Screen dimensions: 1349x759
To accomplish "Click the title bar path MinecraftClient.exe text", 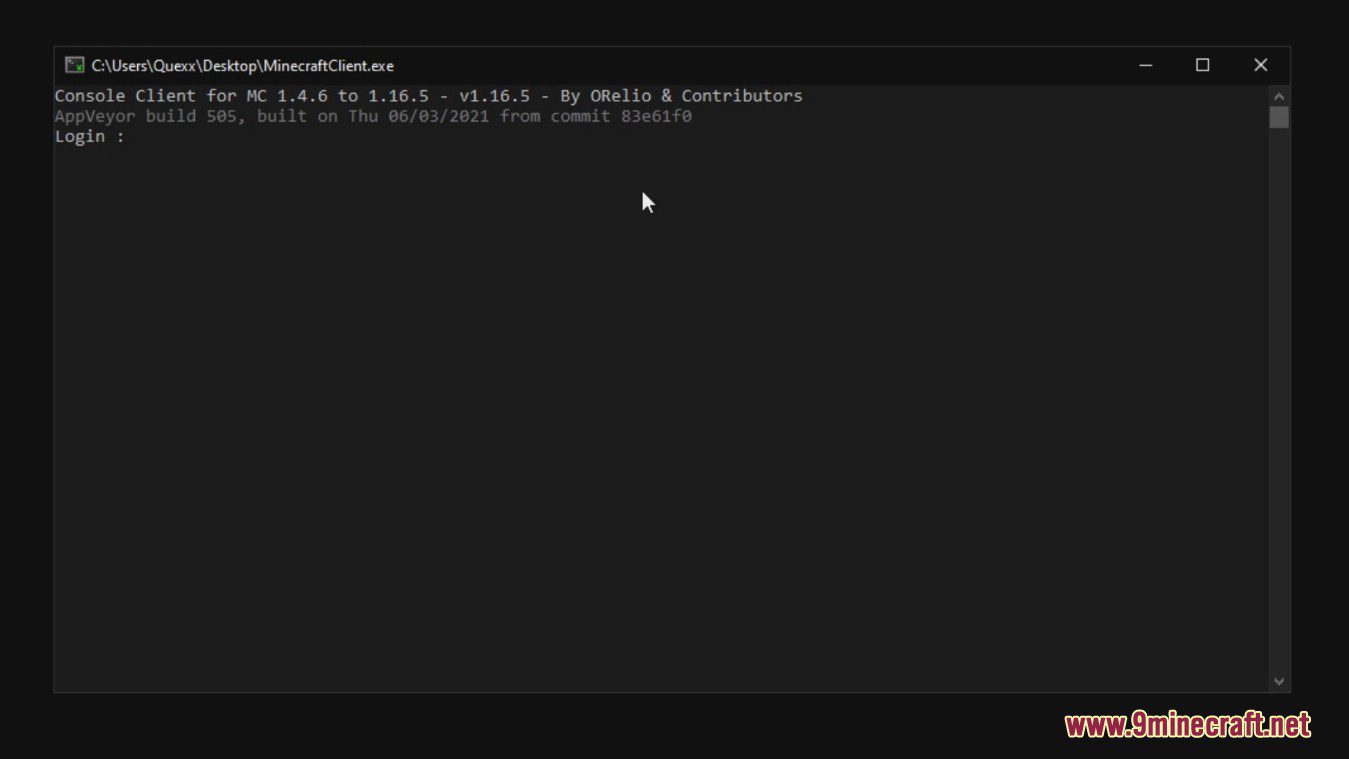I will (x=243, y=66).
